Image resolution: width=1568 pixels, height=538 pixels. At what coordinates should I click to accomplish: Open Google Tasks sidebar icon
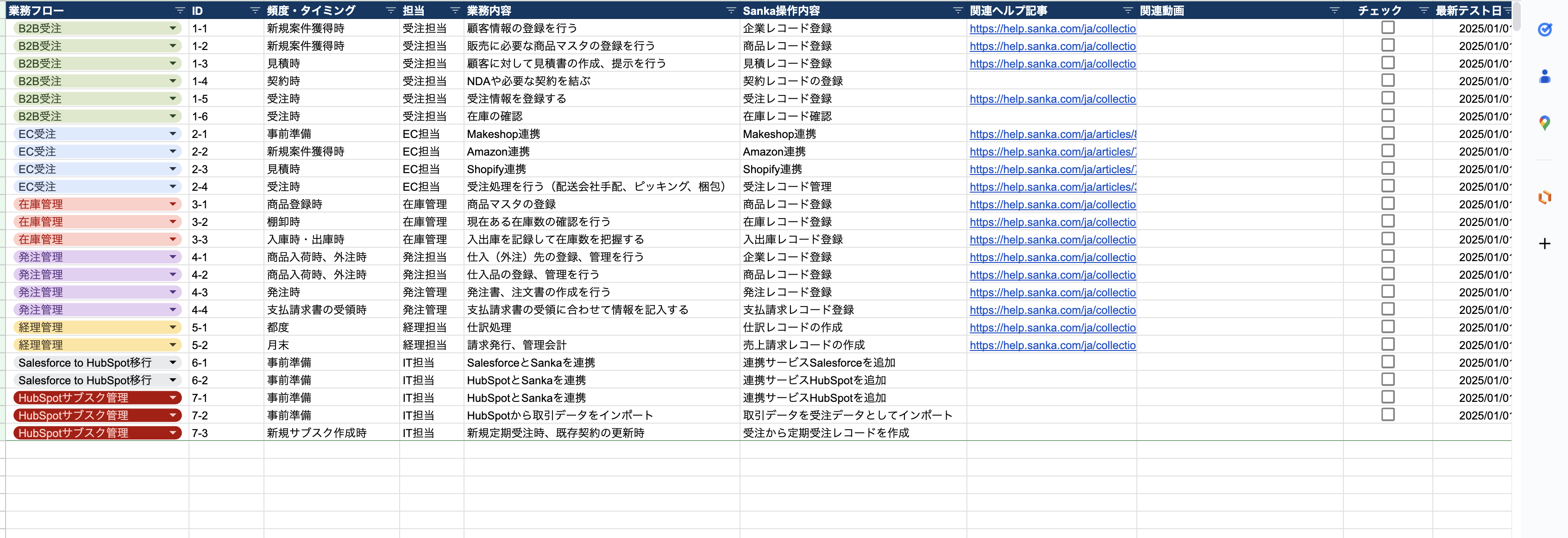(x=1544, y=29)
